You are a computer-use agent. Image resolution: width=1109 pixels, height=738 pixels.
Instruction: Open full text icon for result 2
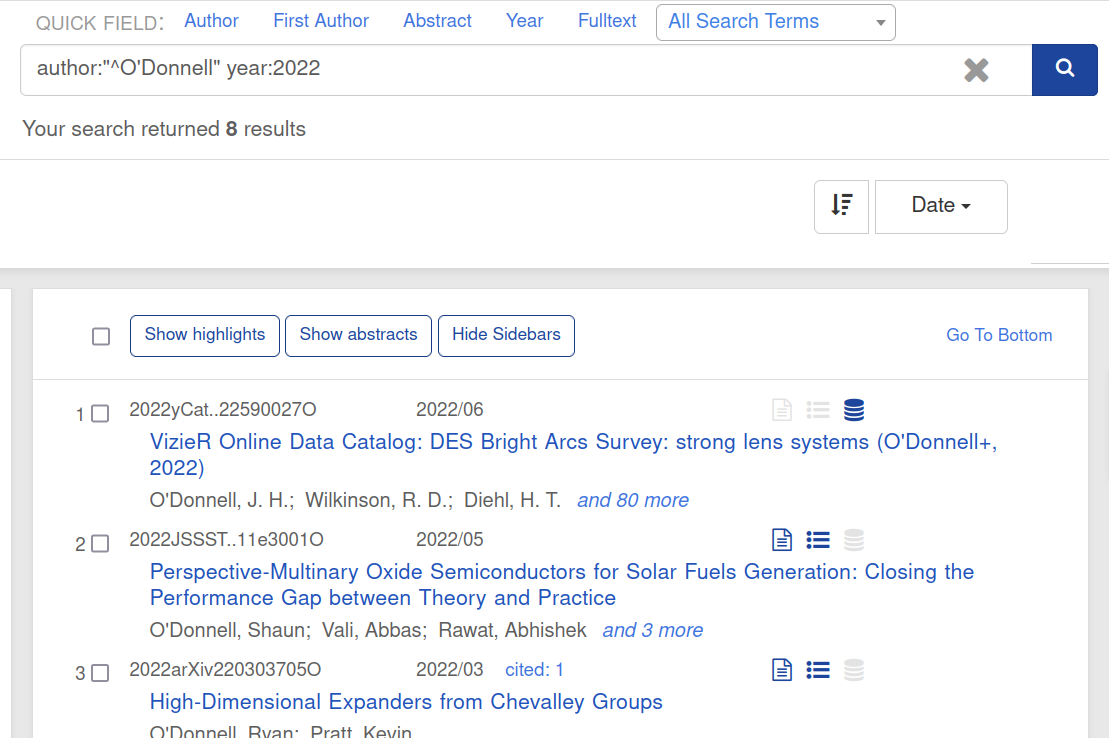pyautogui.click(x=782, y=540)
